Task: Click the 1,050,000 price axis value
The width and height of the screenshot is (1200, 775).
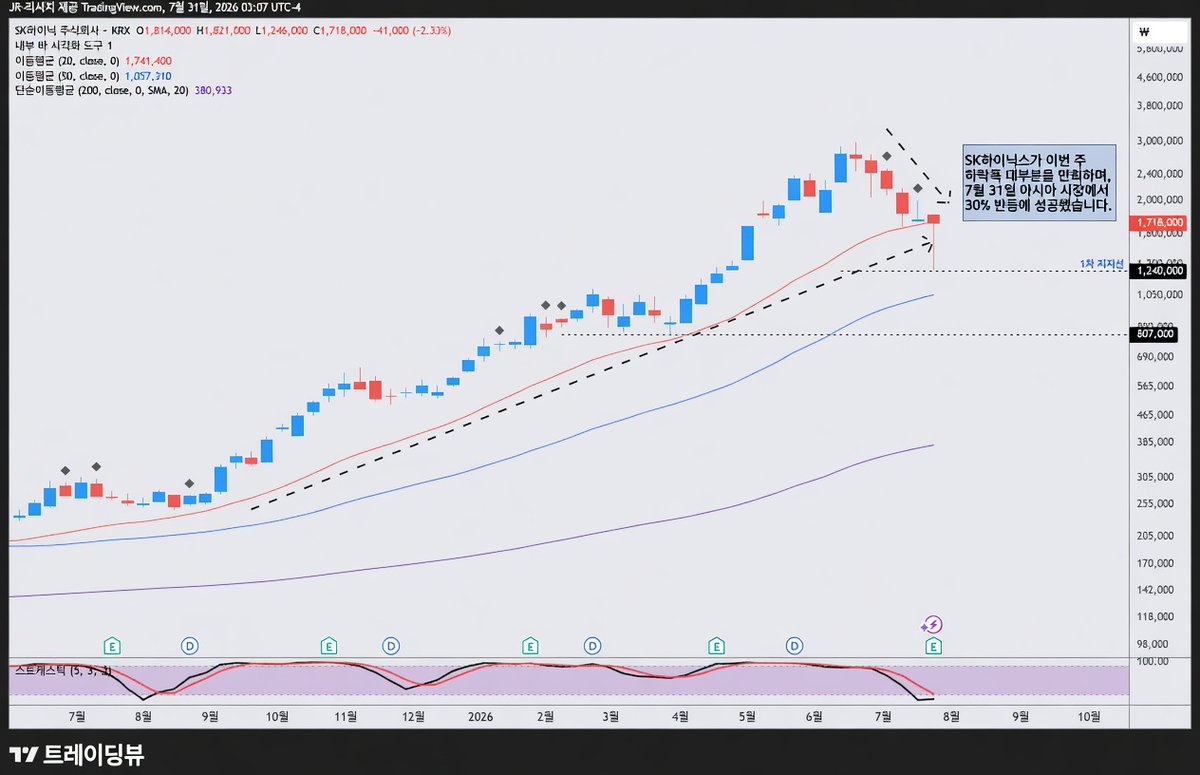Action: [1162, 296]
